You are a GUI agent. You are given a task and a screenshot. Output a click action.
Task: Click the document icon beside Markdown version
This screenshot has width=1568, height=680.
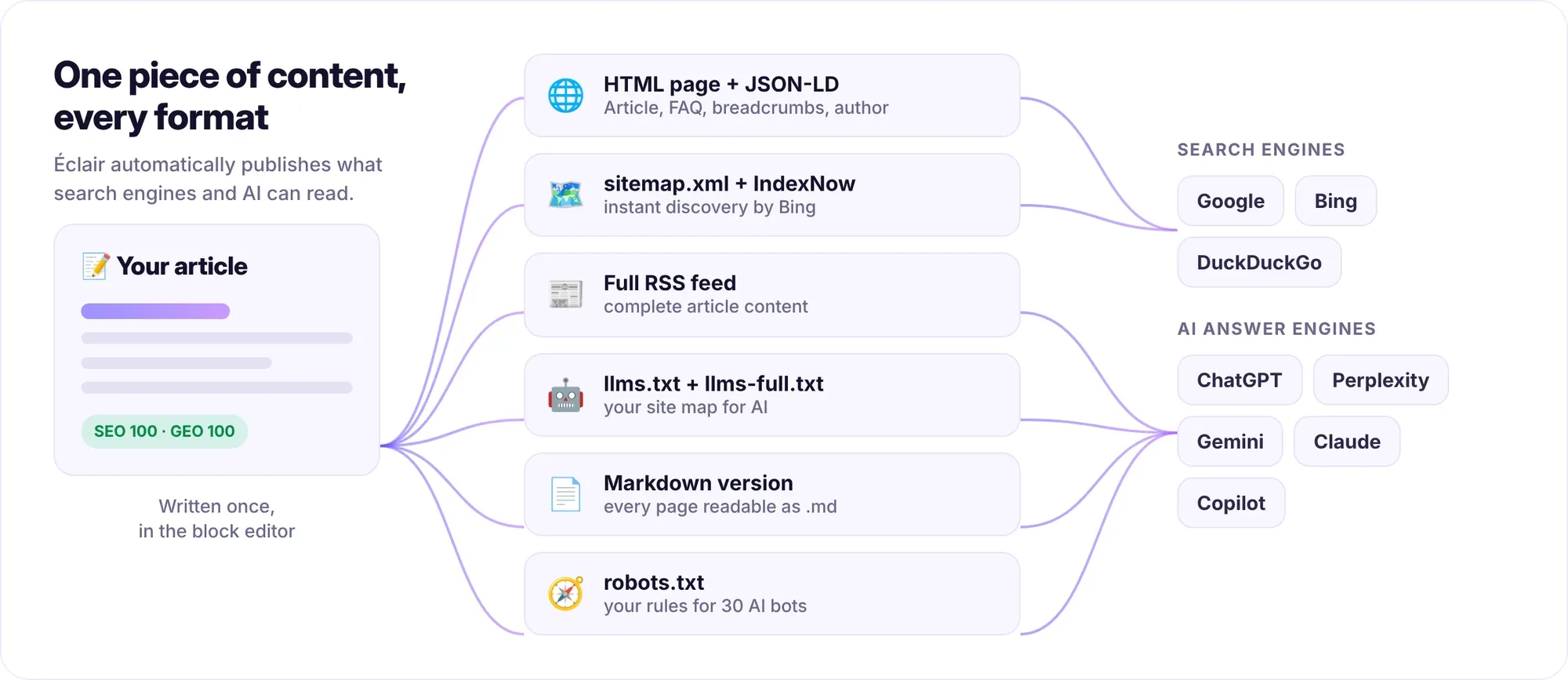point(565,494)
